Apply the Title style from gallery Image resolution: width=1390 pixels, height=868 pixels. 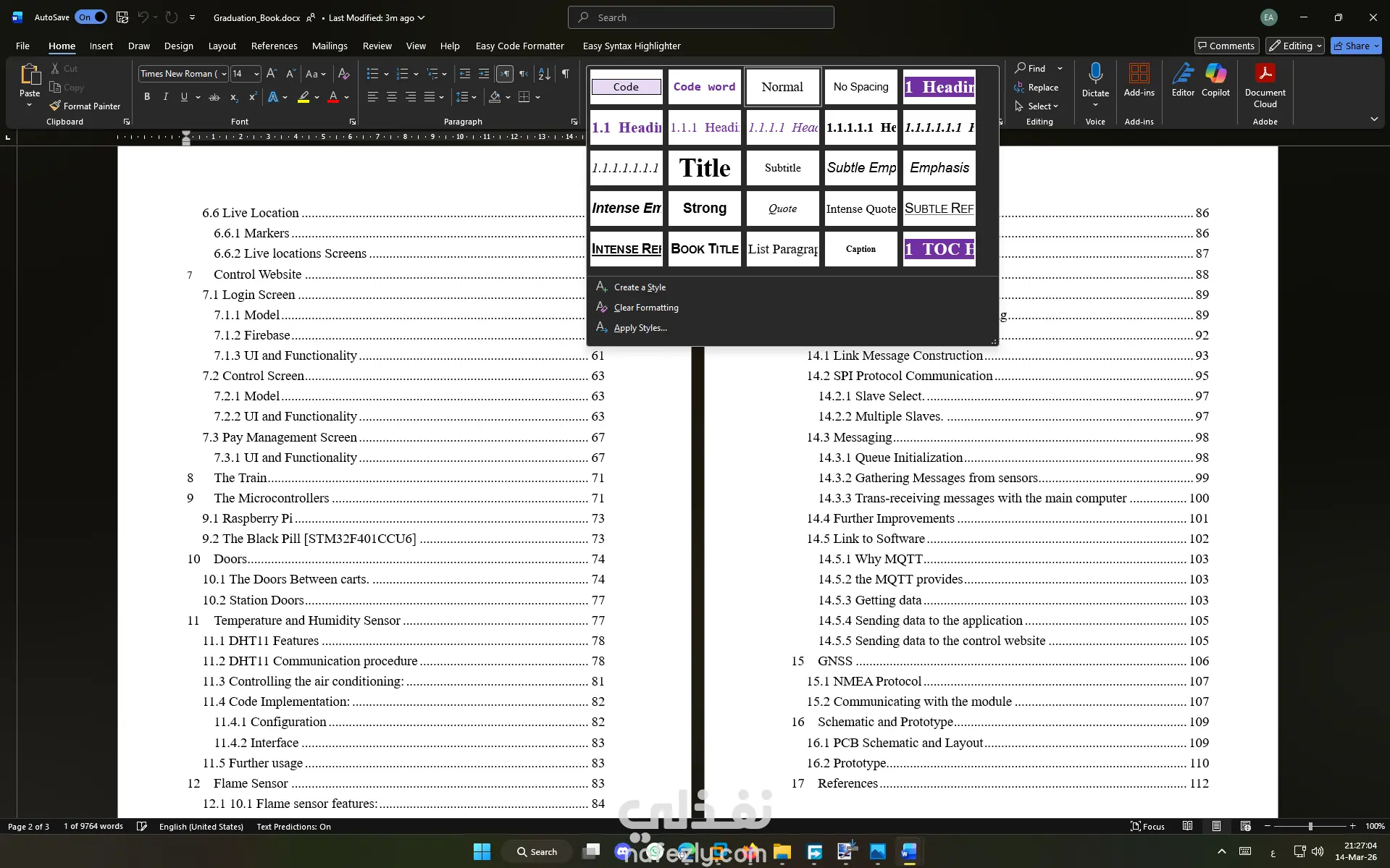[x=705, y=168]
